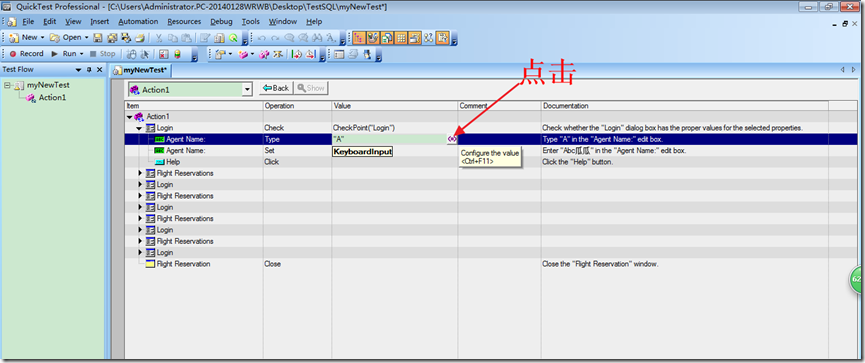865x363 pixels.
Task: Open the Tools menu
Action: tap(250, 22)
